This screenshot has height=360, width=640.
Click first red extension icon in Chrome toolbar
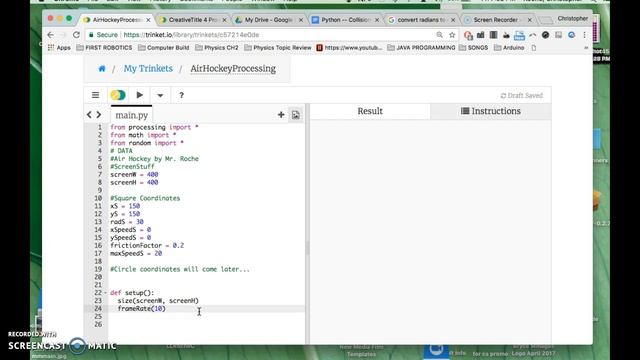pos(468,36)
